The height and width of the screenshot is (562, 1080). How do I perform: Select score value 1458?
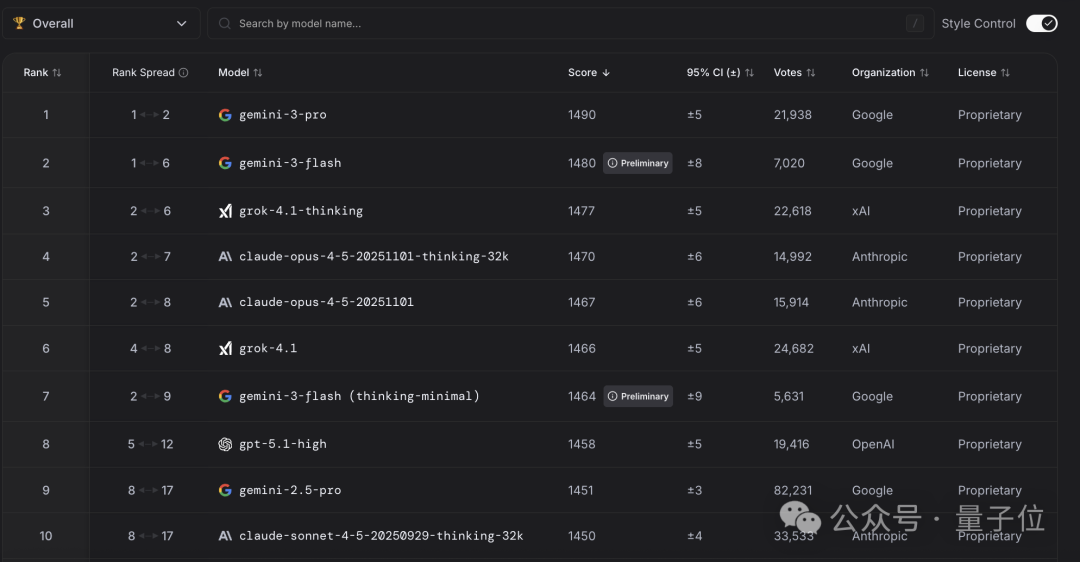(x=582, y=444)
